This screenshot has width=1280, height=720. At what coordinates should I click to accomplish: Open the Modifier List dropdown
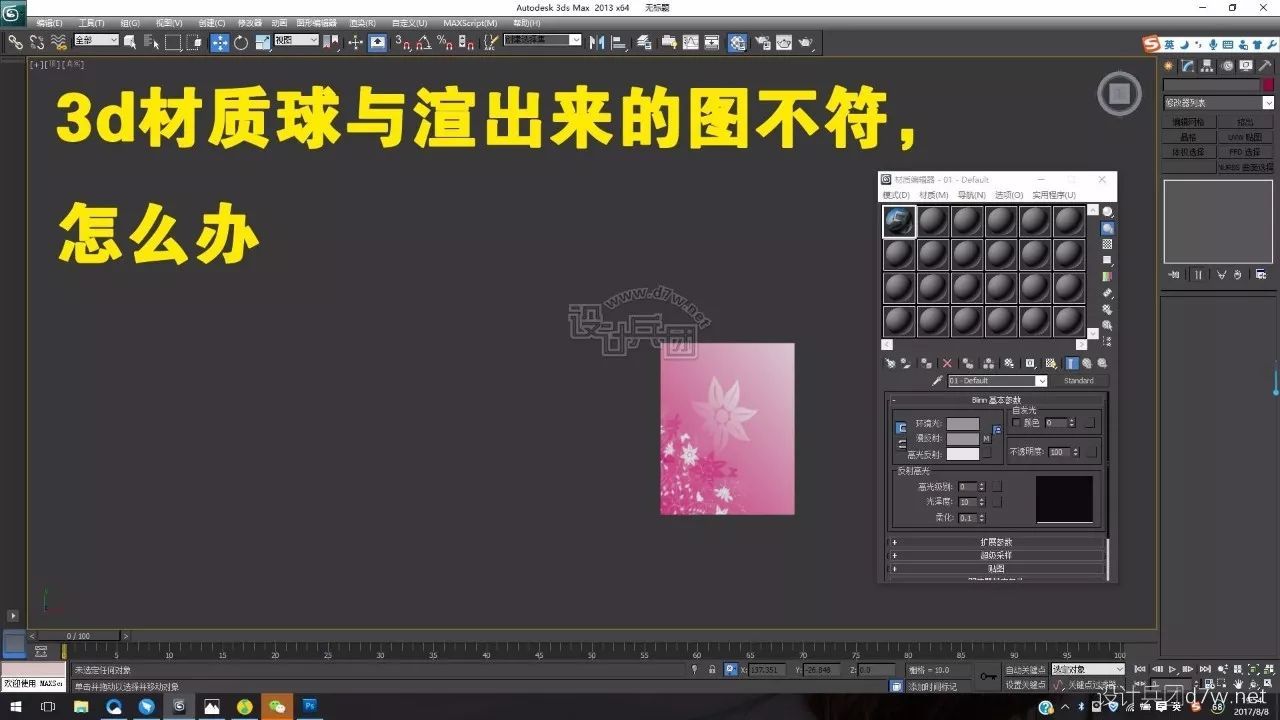click(x=1218, y=103)
